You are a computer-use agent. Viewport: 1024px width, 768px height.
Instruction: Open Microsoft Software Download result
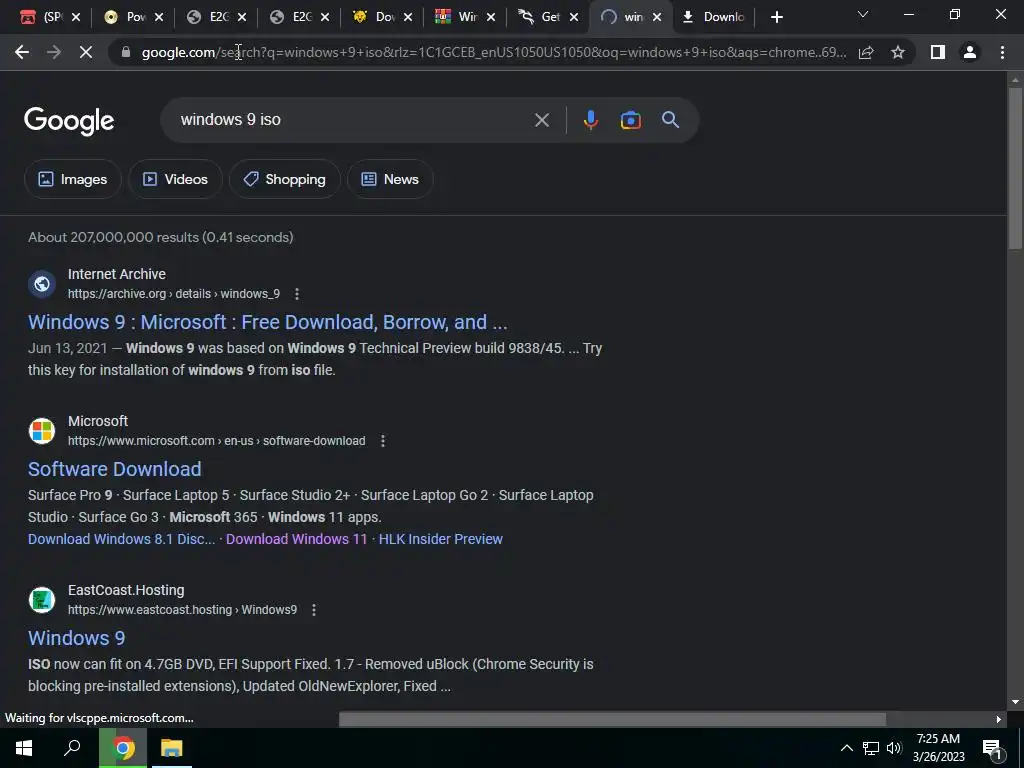tap(114, 470)
